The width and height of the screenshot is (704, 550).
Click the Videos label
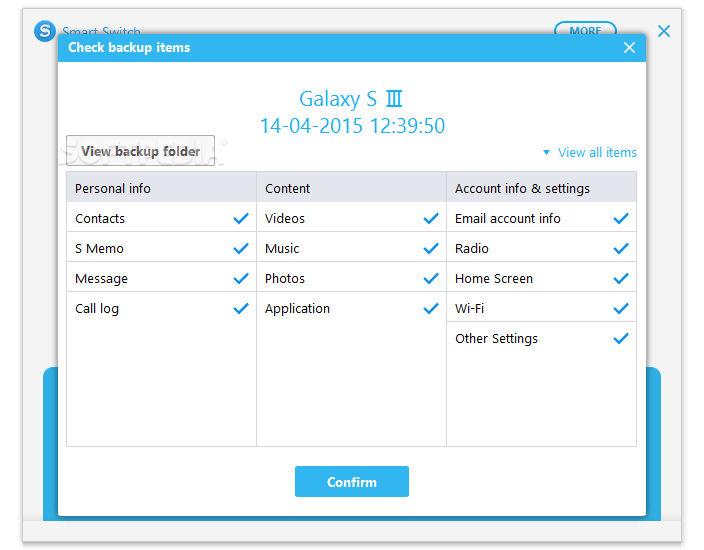tap(285, 219)
